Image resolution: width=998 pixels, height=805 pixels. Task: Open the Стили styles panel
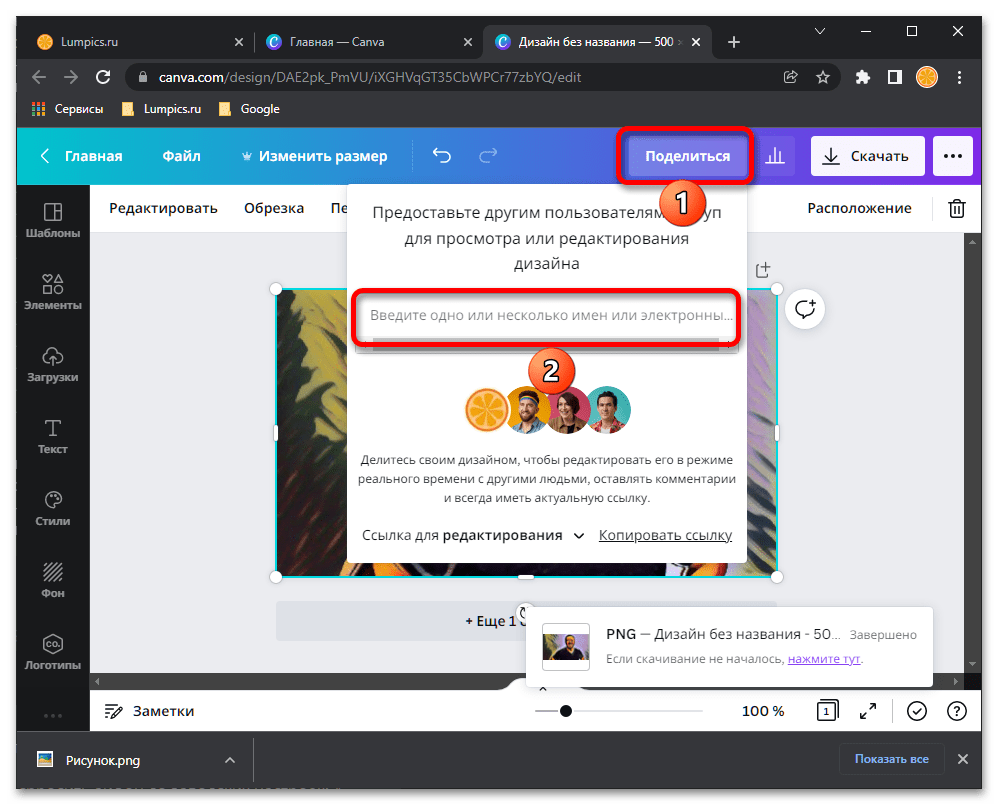tap(53, 508)
